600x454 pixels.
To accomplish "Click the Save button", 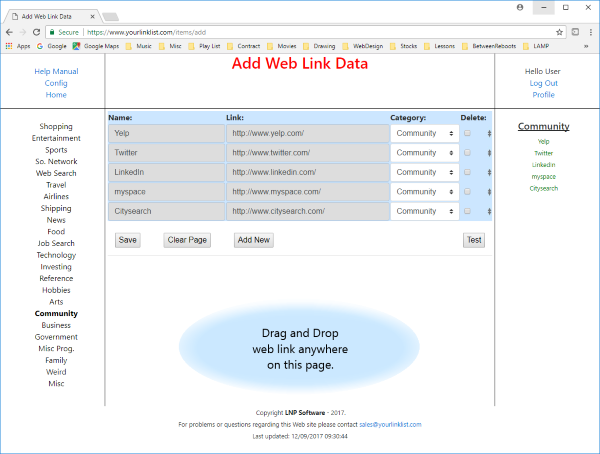I will pyautogui.click(x=127, y=240).
